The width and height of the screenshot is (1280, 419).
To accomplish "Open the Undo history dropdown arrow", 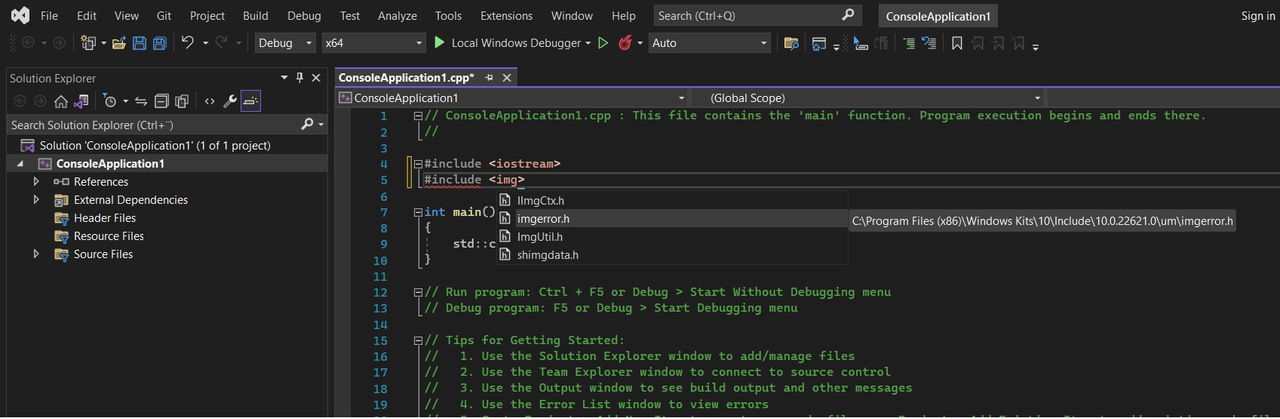I will coord(205,43).
